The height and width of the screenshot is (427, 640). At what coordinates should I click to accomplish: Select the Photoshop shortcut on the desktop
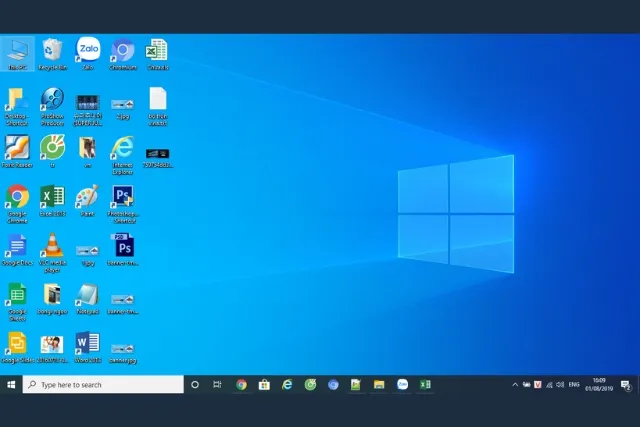123,196
